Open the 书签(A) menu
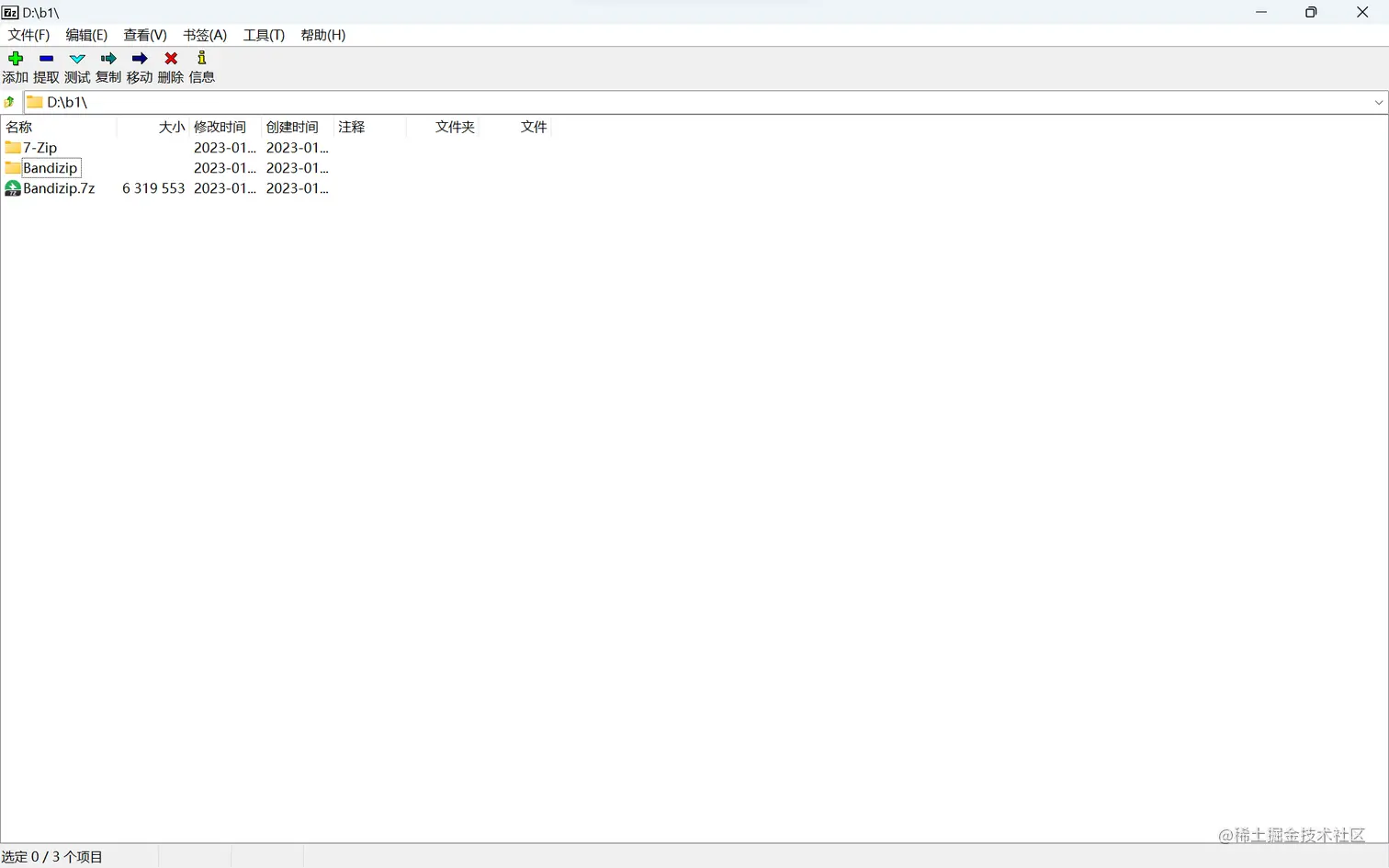Image resolution: width=1389 pixels, height=868 pixels. (205, 35)
